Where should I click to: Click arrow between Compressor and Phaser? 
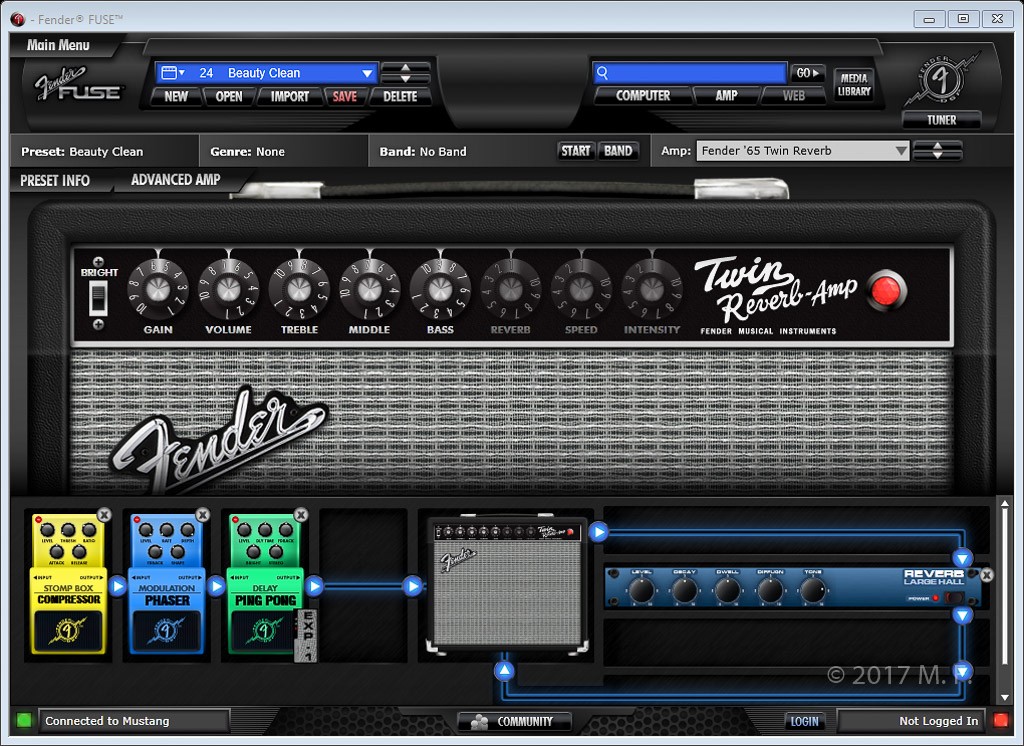click(x=118, y=586)
